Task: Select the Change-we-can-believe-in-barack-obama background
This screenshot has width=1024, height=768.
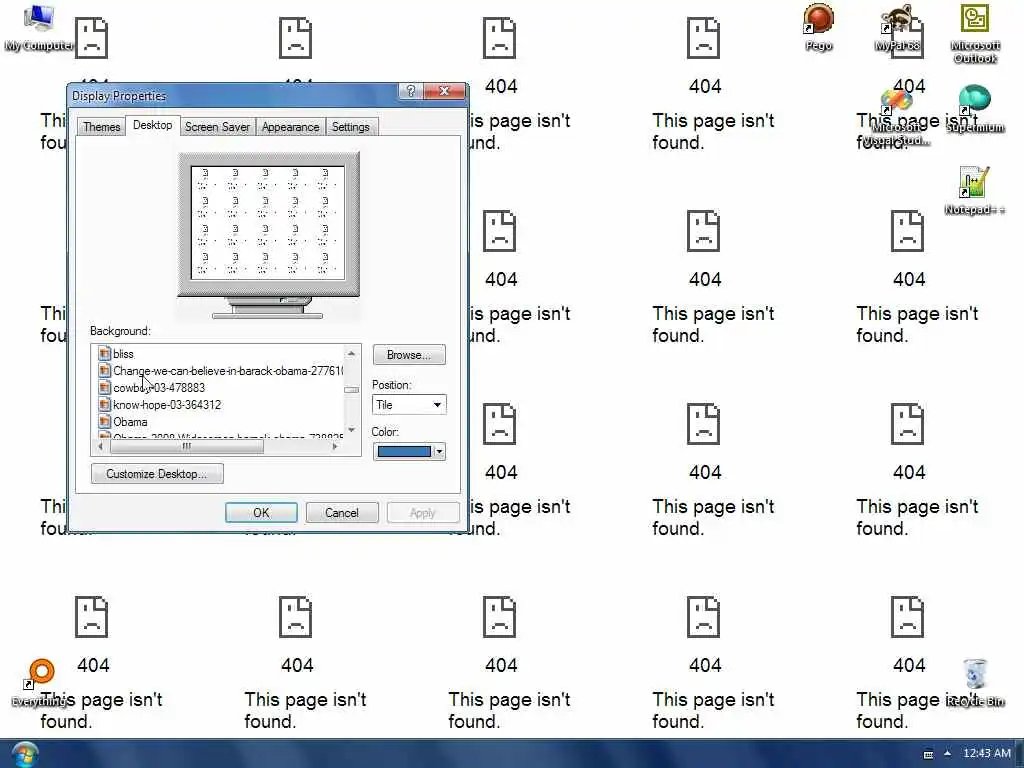Action: (x=221, y=371)
